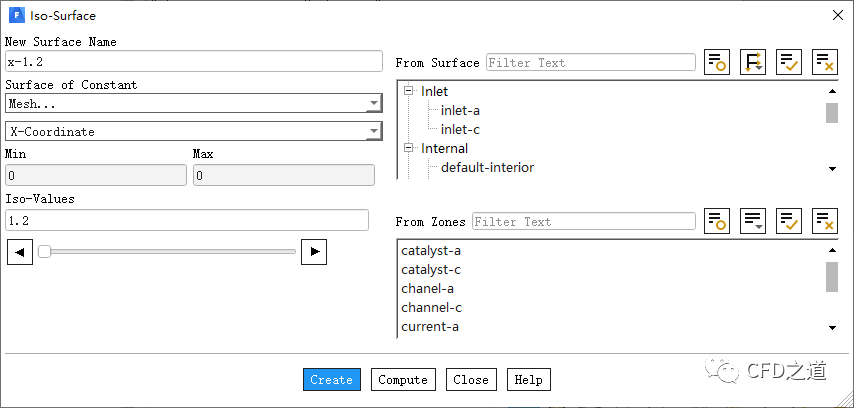Click the slider right arrow button

pos(314,252)
